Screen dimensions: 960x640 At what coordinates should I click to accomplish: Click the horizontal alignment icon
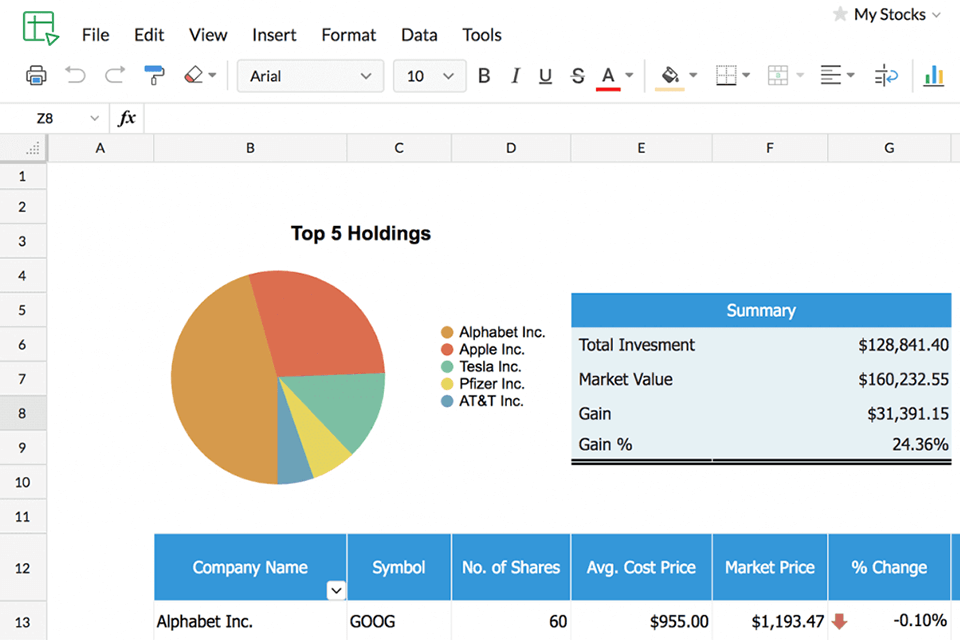coord(830,75)
